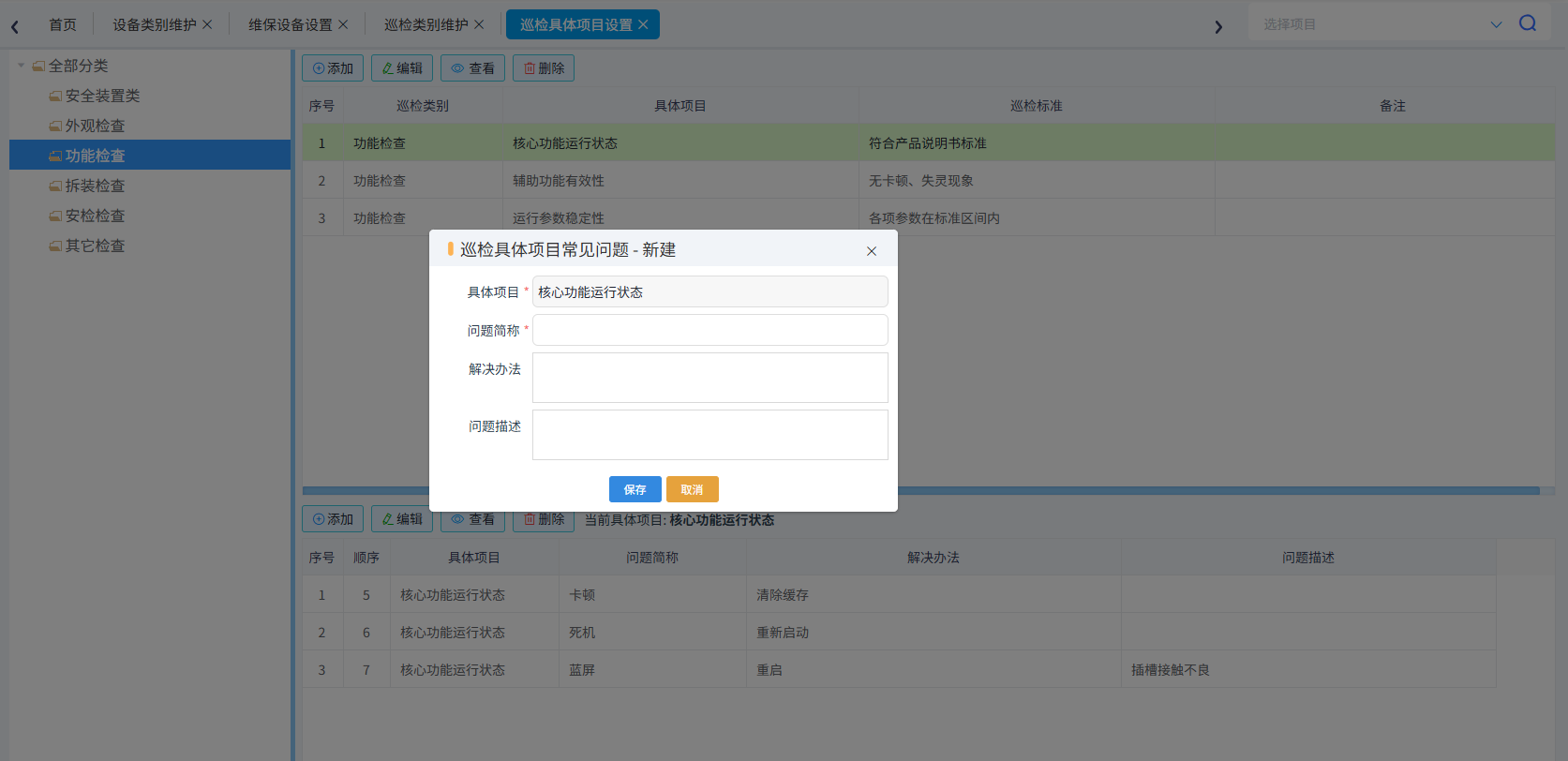Viewport: 1568px width, 761px height.
Task: Focus the 问题简称 input field
Action: (710, 330)
